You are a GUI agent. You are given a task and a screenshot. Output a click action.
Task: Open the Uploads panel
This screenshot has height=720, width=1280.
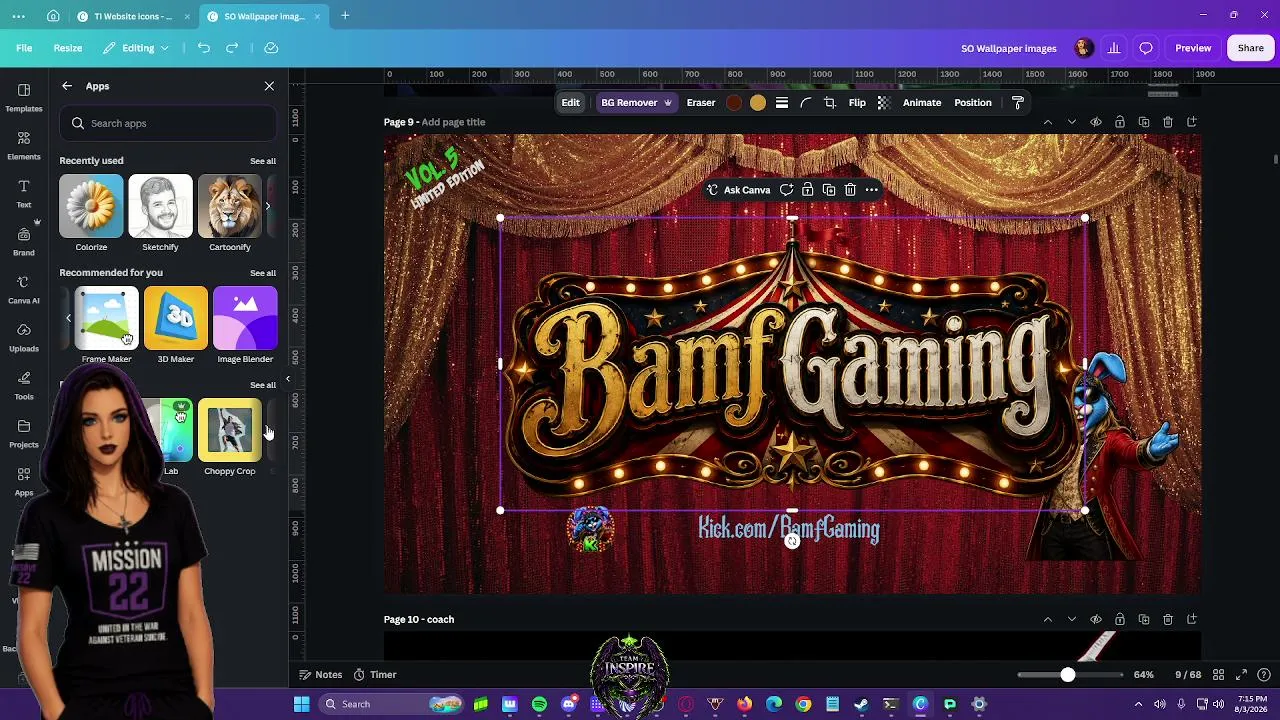[24, 336]
